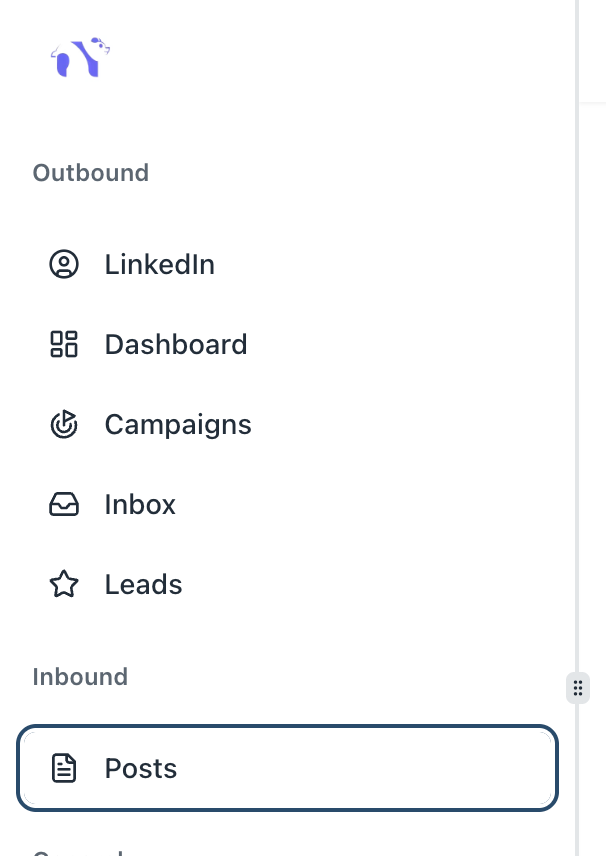This screenshot has width=606, height=856.
Task: Click the Outbound section heading
Action: pos(91,173)
